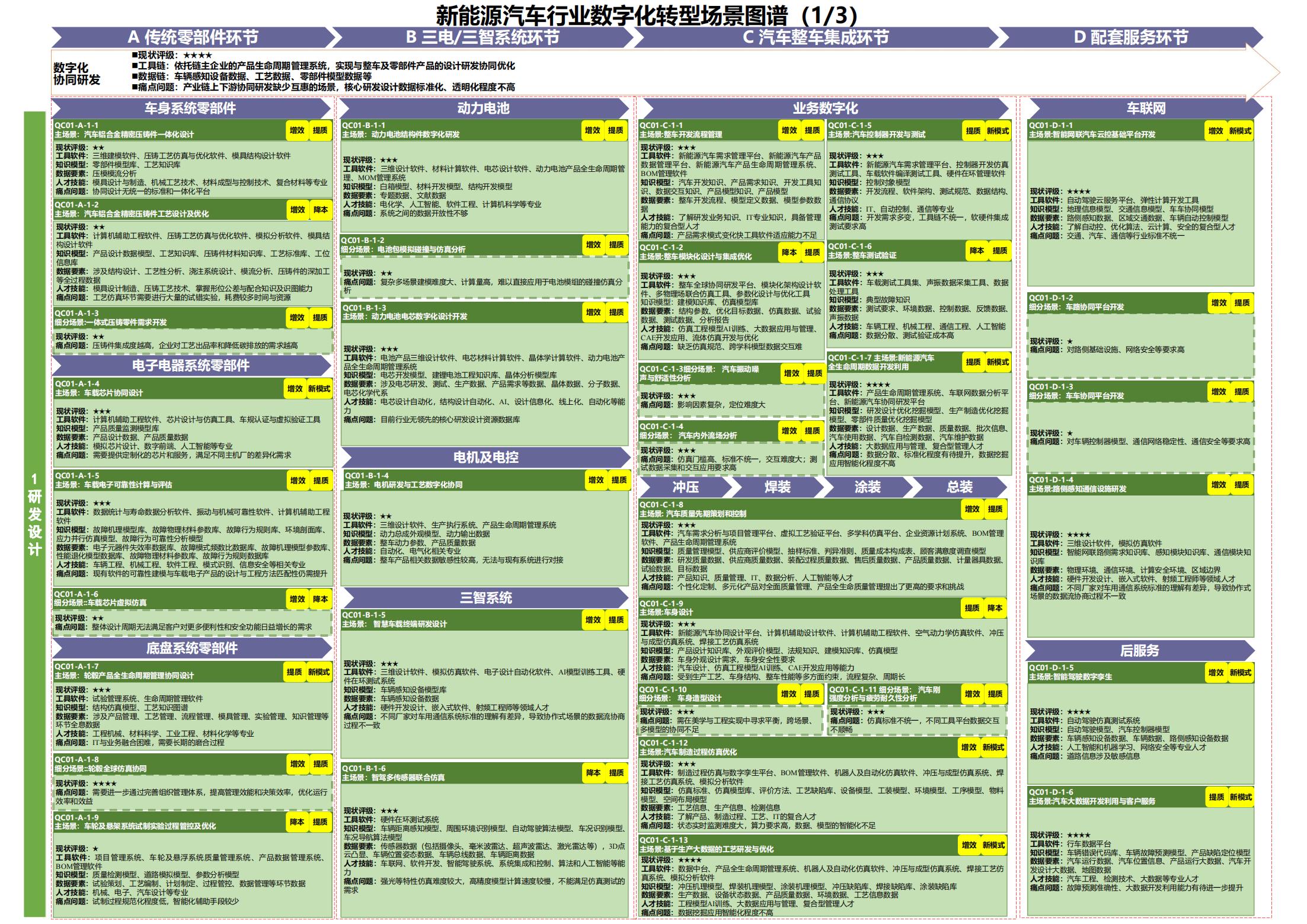Image resolution: width=1307 pixels, height=924 pixels.
Task: Click the 车联网 section banner
Action: [x=1145, y=108]
